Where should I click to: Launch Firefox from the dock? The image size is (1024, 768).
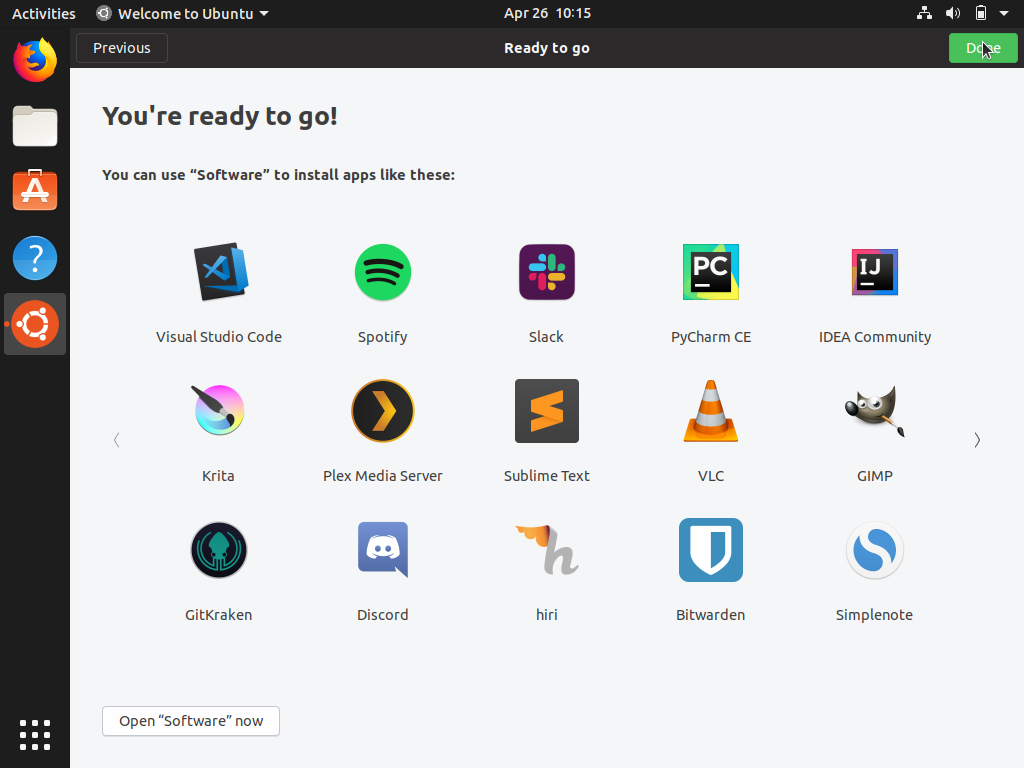35,60
